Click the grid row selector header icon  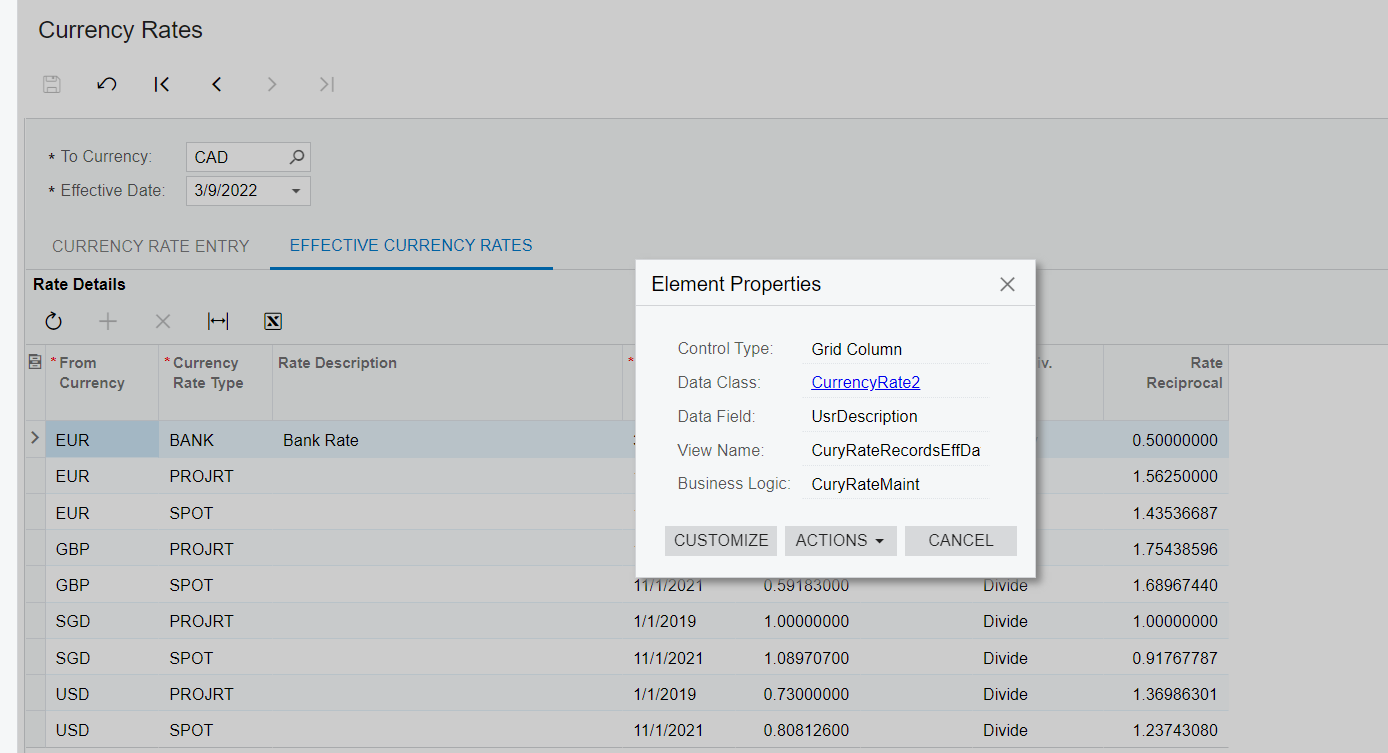(35, 362)
